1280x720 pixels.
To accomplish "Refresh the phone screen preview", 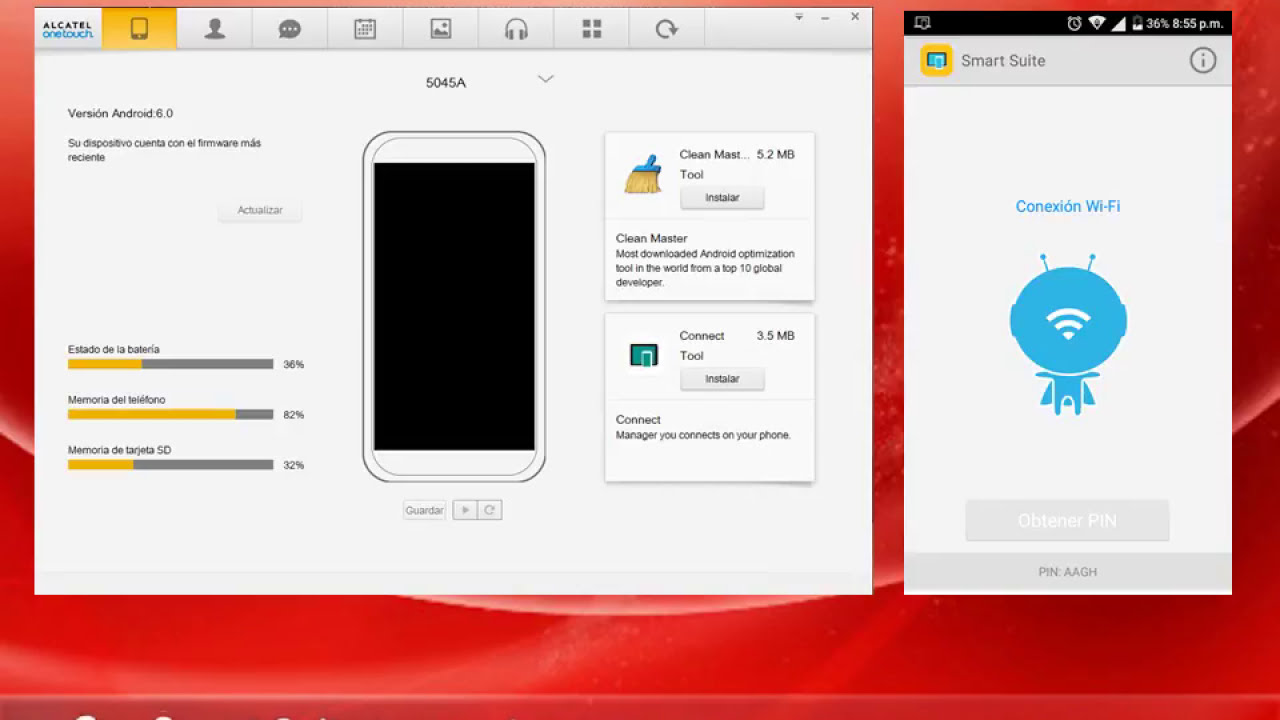I will tap(489, 510).
